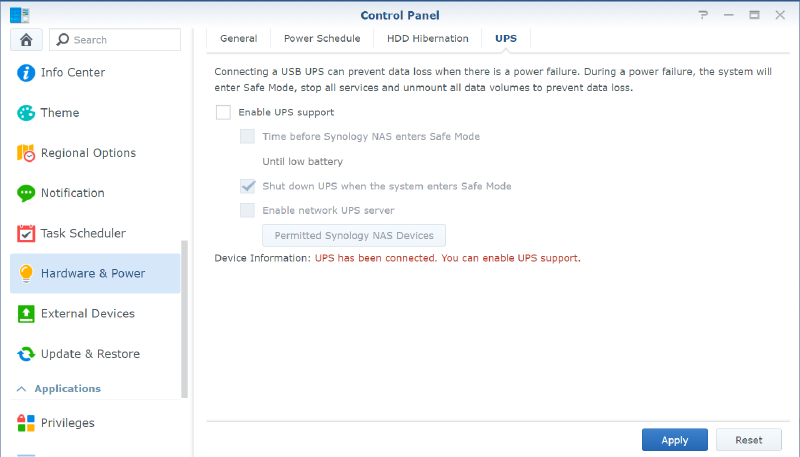The height and width of the screenshot is (457, 800).
Task: Check Time before Synology NAS enters Safe Mode
Action: (x=247, y=136)
